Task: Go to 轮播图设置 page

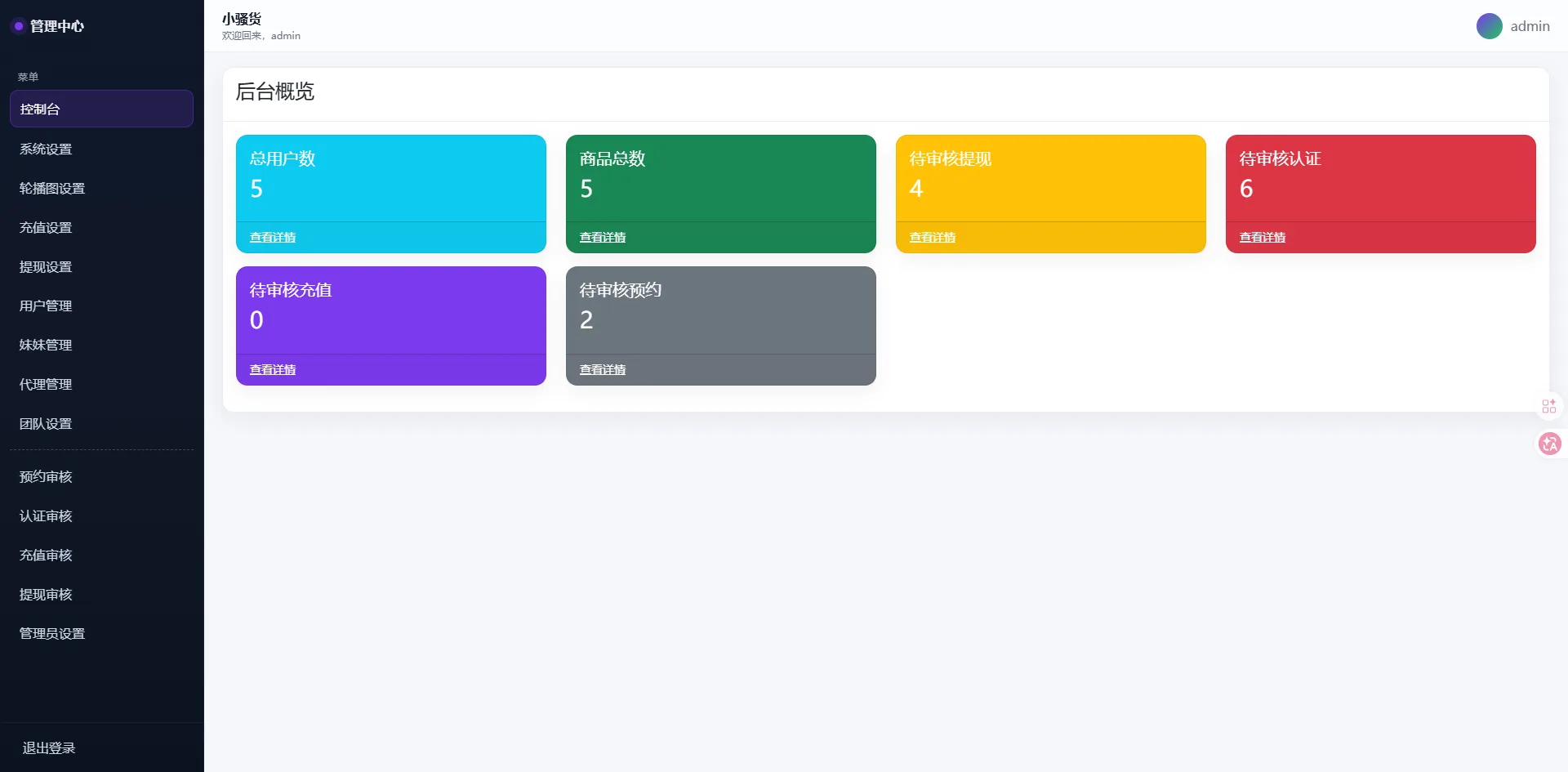Action: pyautogui.click(x=52, y=188)
